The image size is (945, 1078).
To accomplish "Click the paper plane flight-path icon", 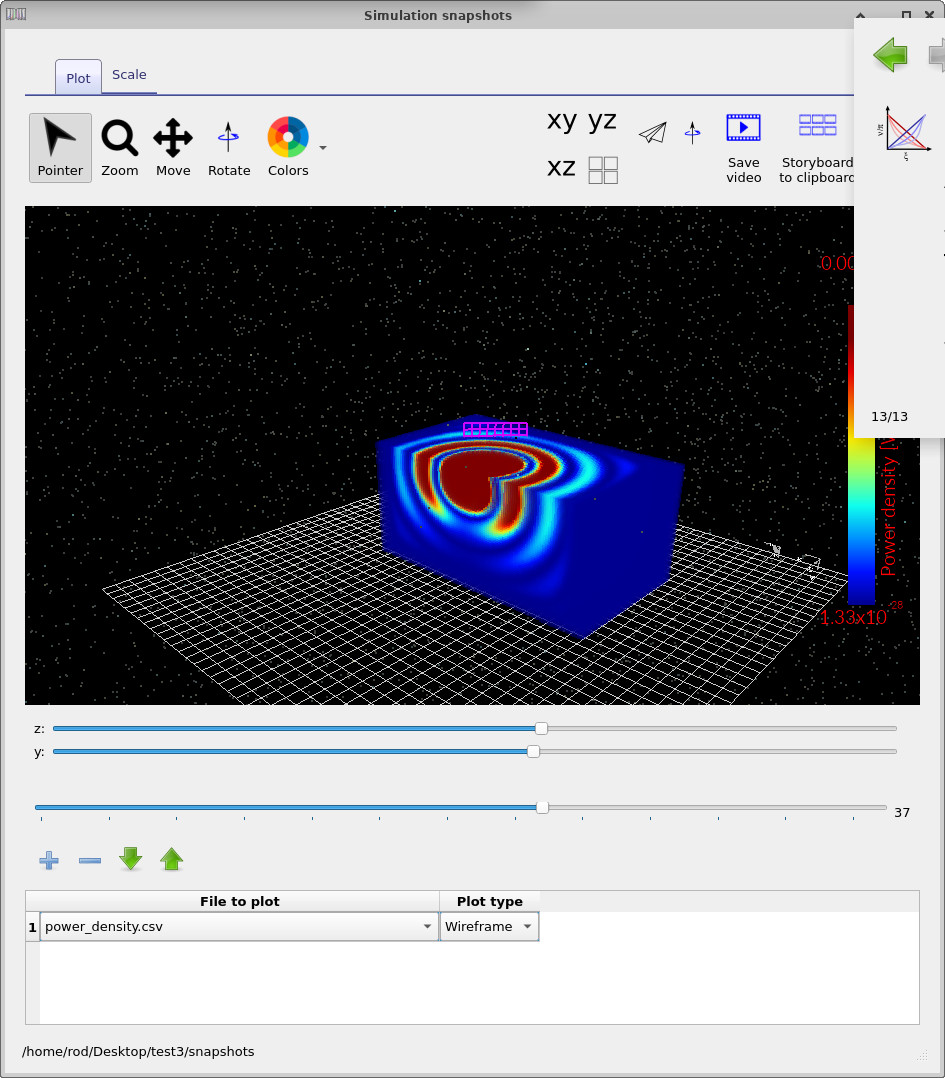I will [652, 132].
